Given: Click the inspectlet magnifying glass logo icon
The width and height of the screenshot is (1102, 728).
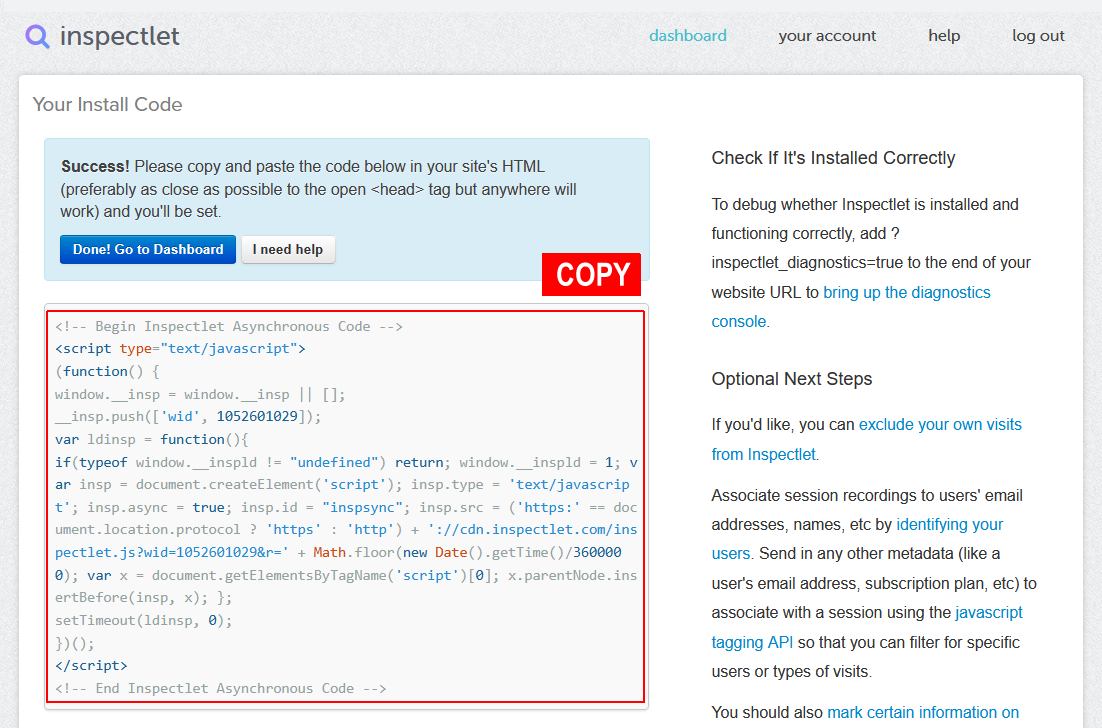Looking at the screenshot, I should [36, 36].
